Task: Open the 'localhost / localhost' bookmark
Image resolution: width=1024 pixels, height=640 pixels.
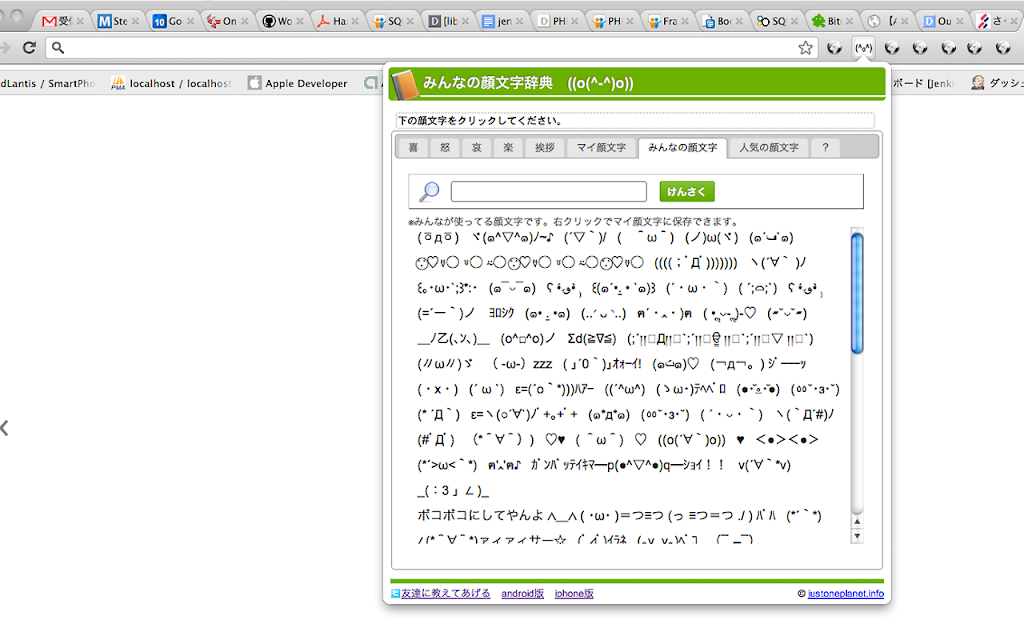Action: [x=172, y=83]
